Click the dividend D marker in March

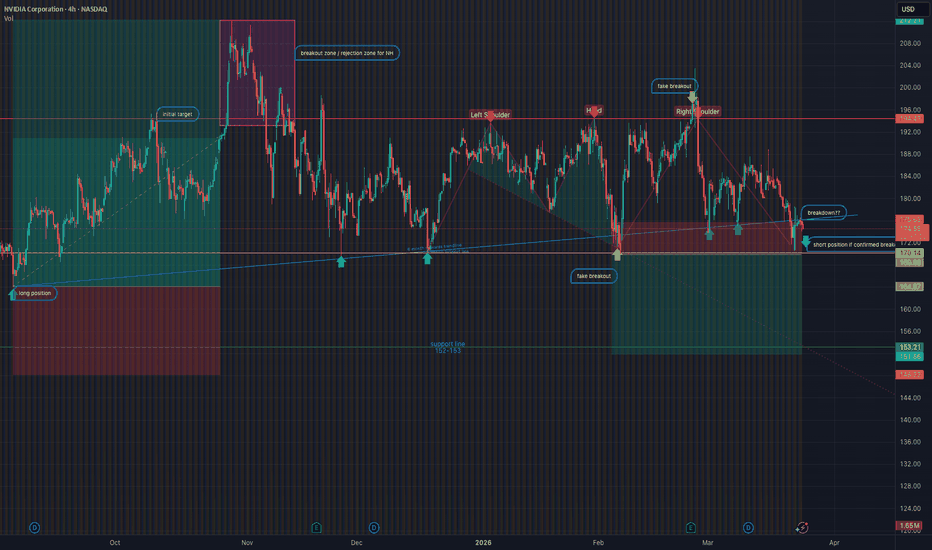point(748,526)
